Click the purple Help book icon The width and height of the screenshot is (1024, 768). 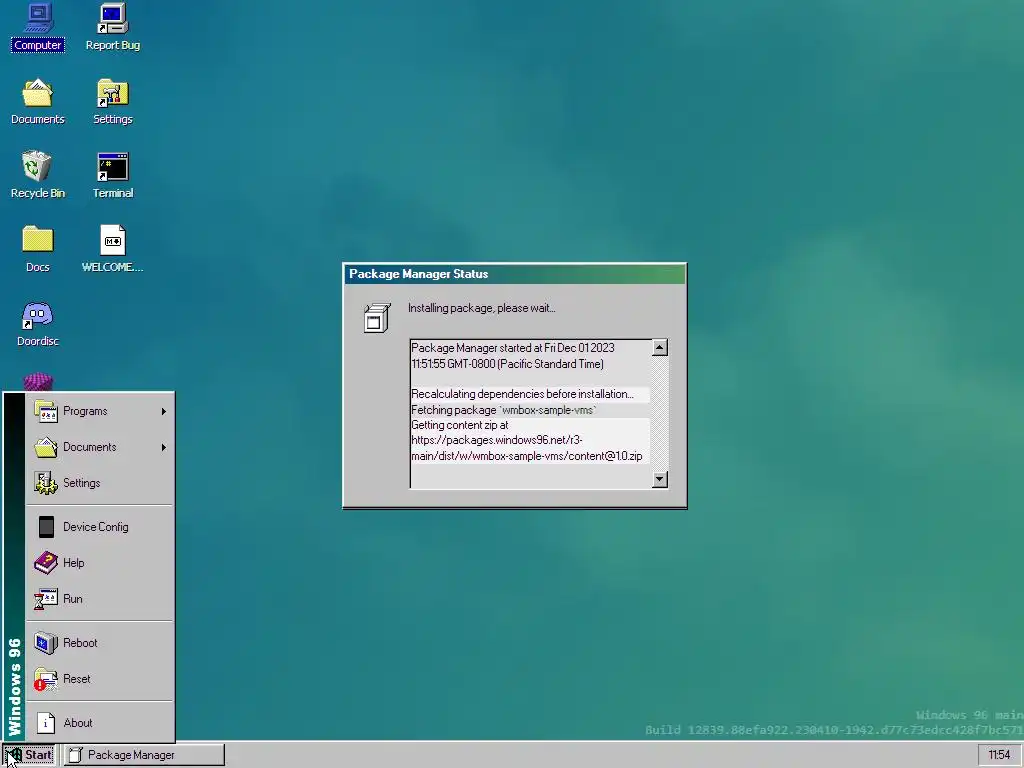pos(45,562)
